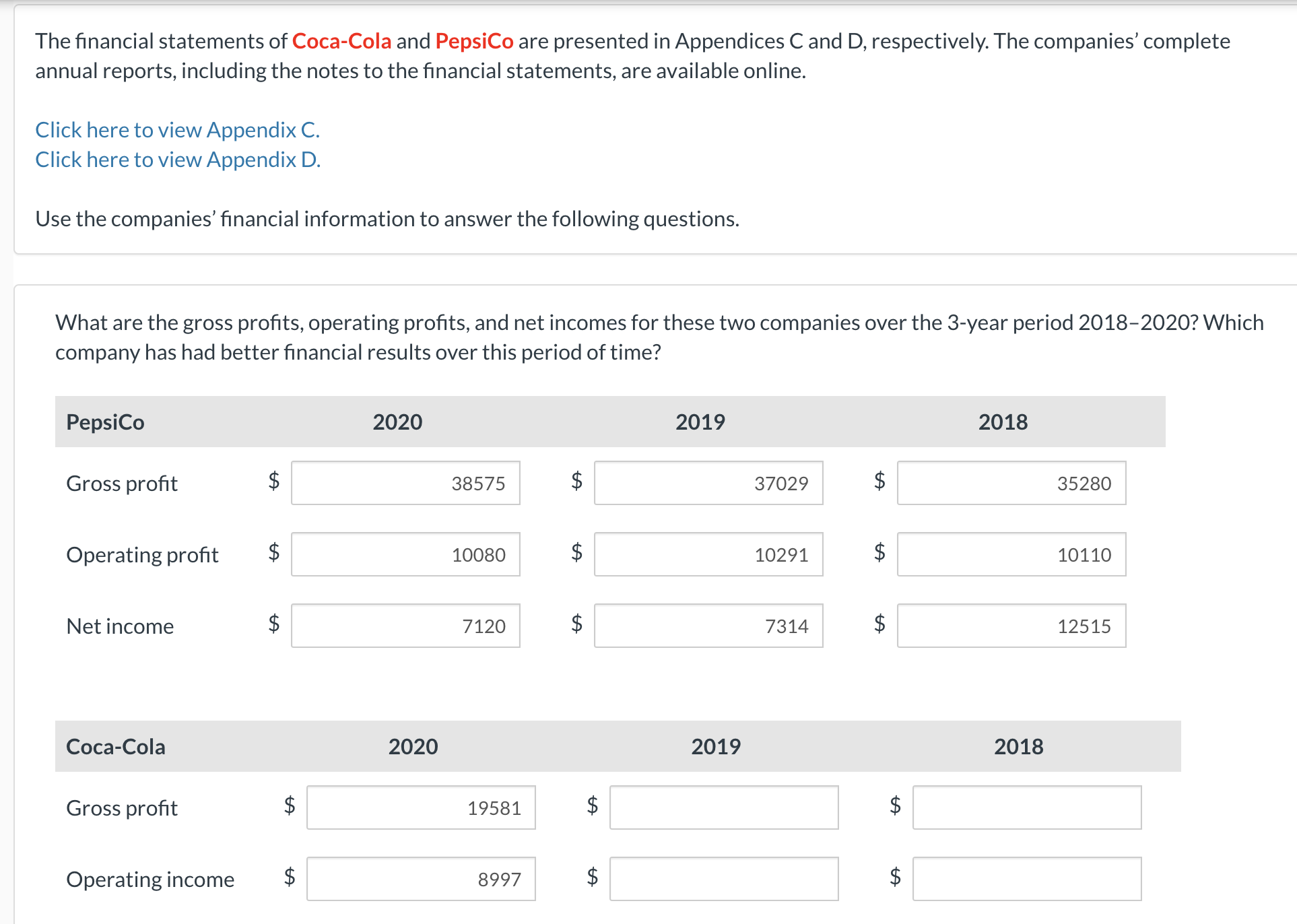Select PepsiCo Operating profit 2019 field showing 10291
1297x924 pixels.
(708, 554)
